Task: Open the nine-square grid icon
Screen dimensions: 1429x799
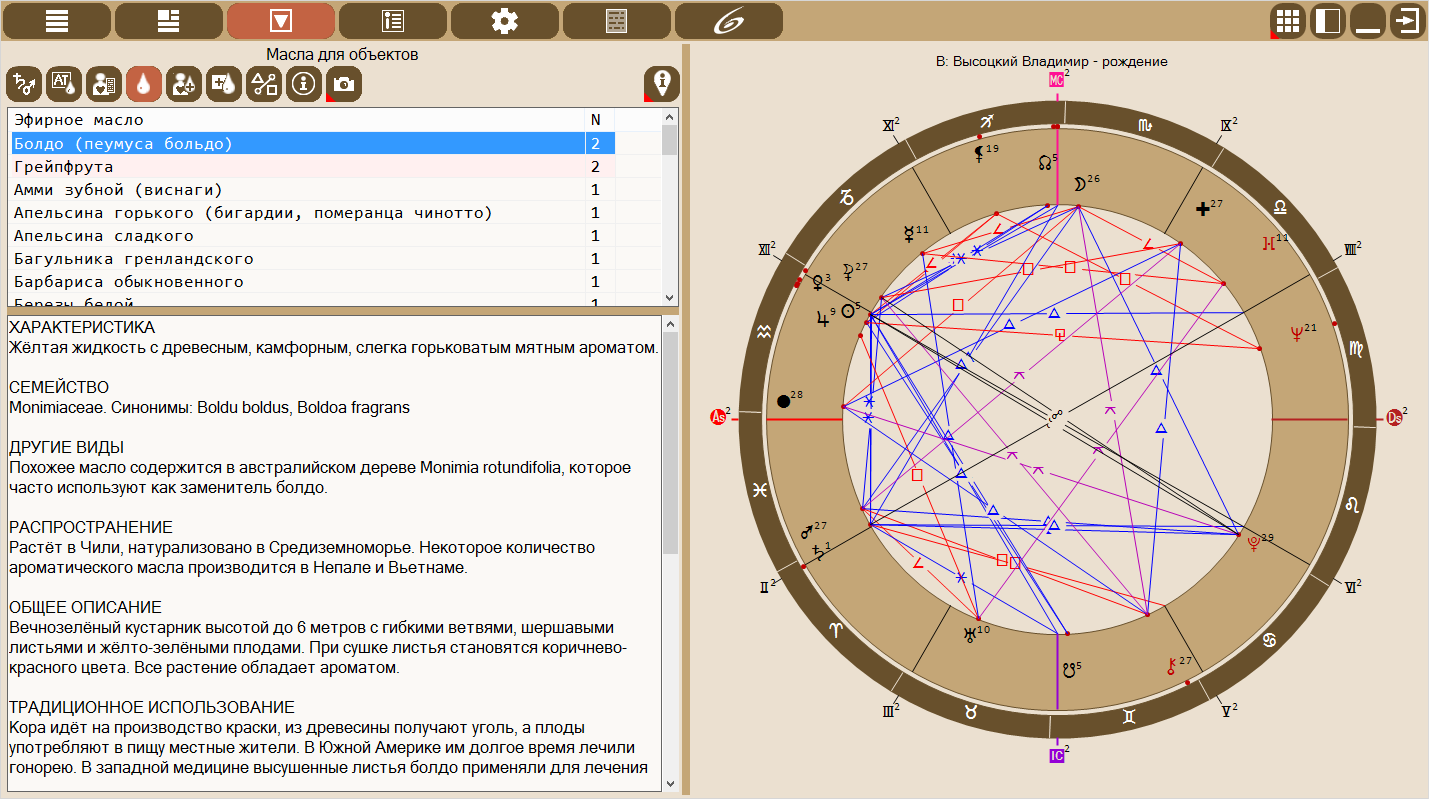Action: click(x=1288, y=21)
